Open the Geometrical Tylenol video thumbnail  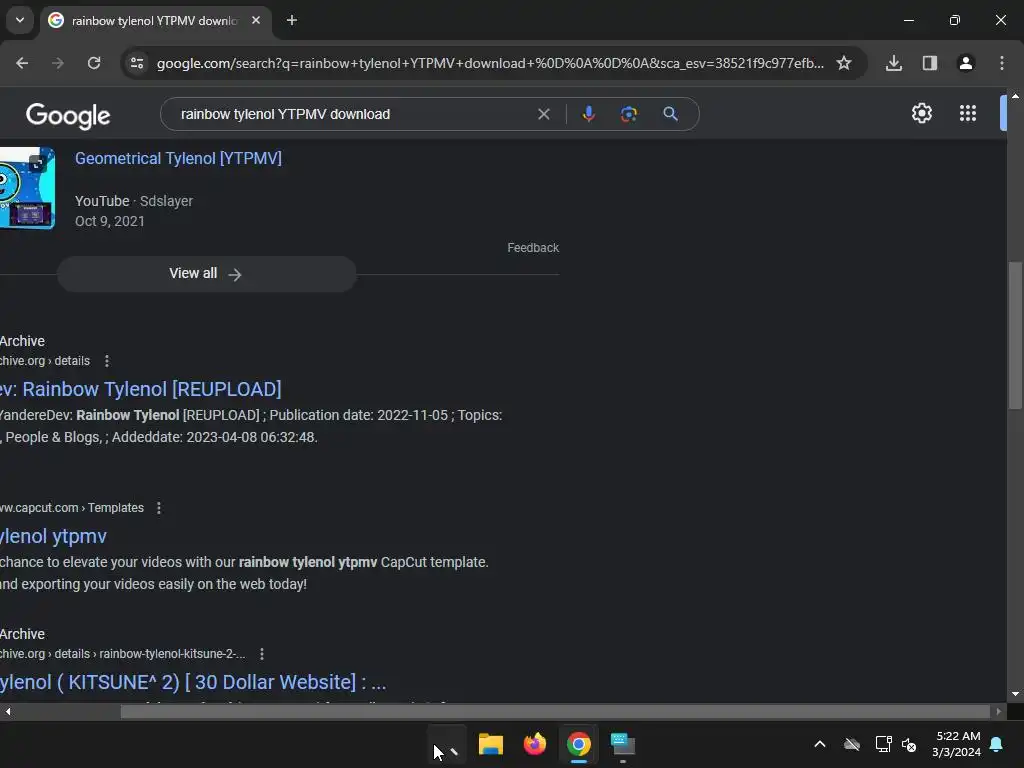27,188
